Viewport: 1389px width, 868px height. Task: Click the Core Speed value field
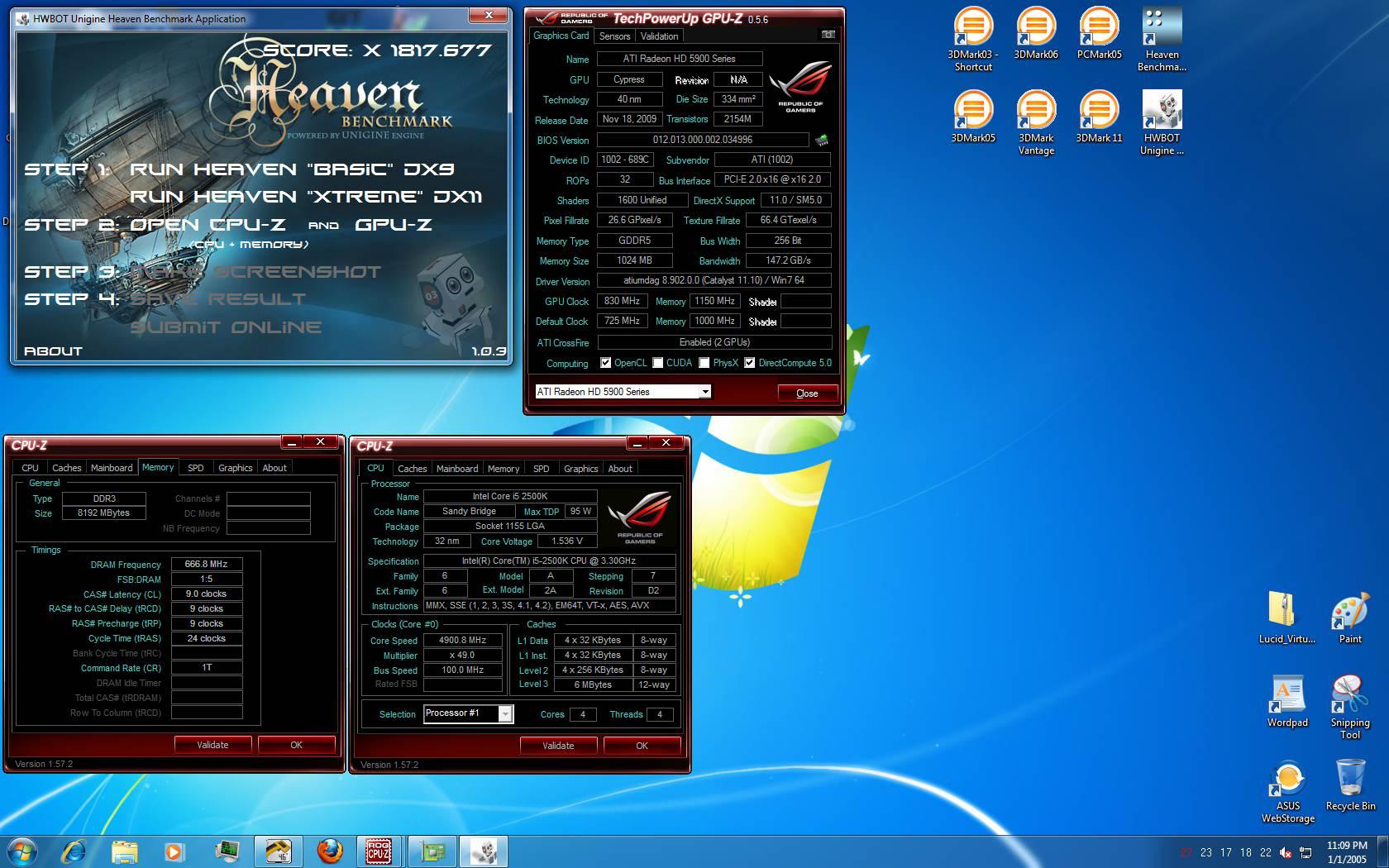pos(462,640)
